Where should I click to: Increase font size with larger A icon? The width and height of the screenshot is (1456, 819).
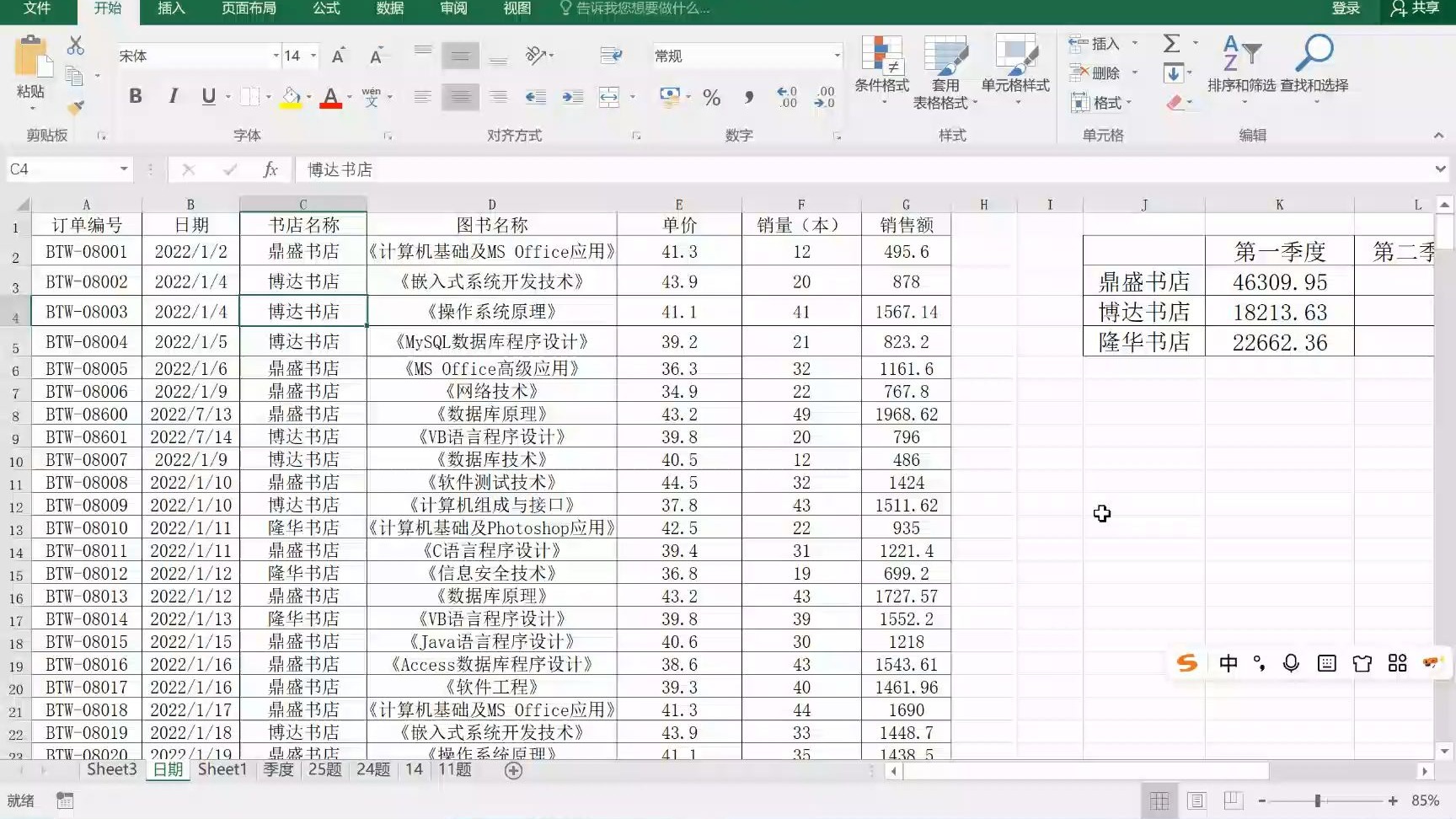click(x=338, y=56)
